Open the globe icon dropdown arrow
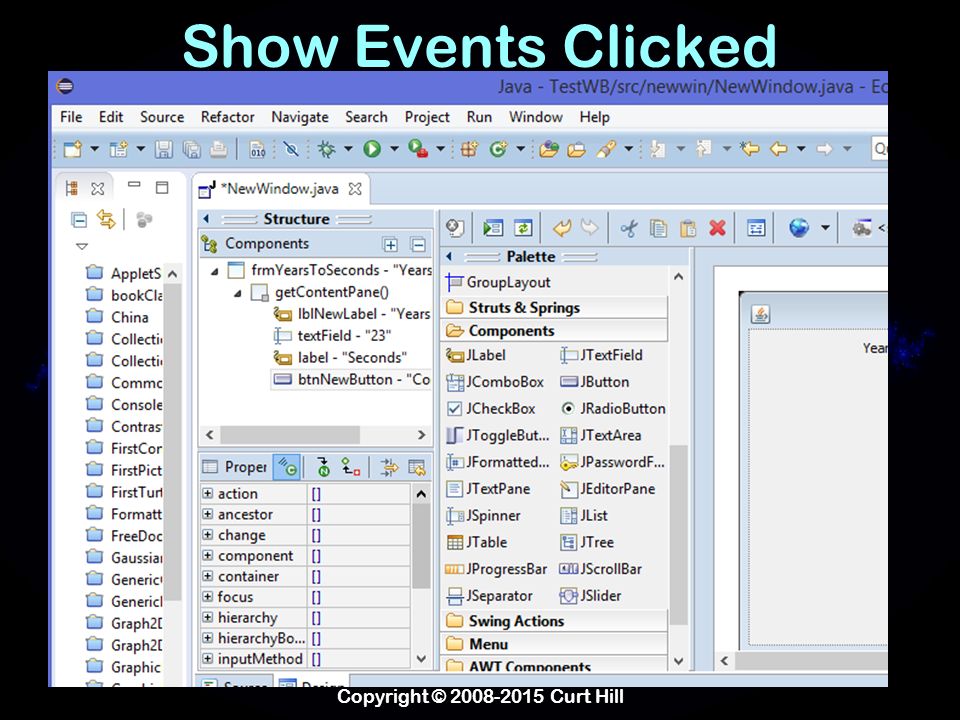The height and width of the screenshot is (720, 960). pyautogui.click(x=825, y=228)
